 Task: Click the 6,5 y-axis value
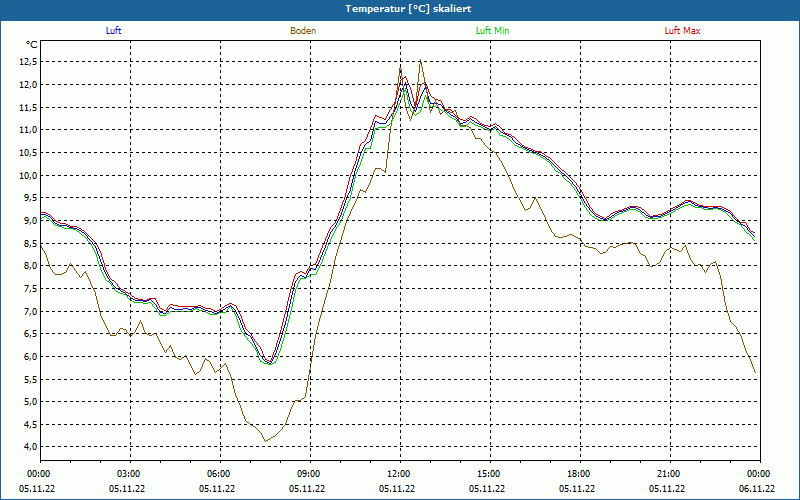click(30, 334)
